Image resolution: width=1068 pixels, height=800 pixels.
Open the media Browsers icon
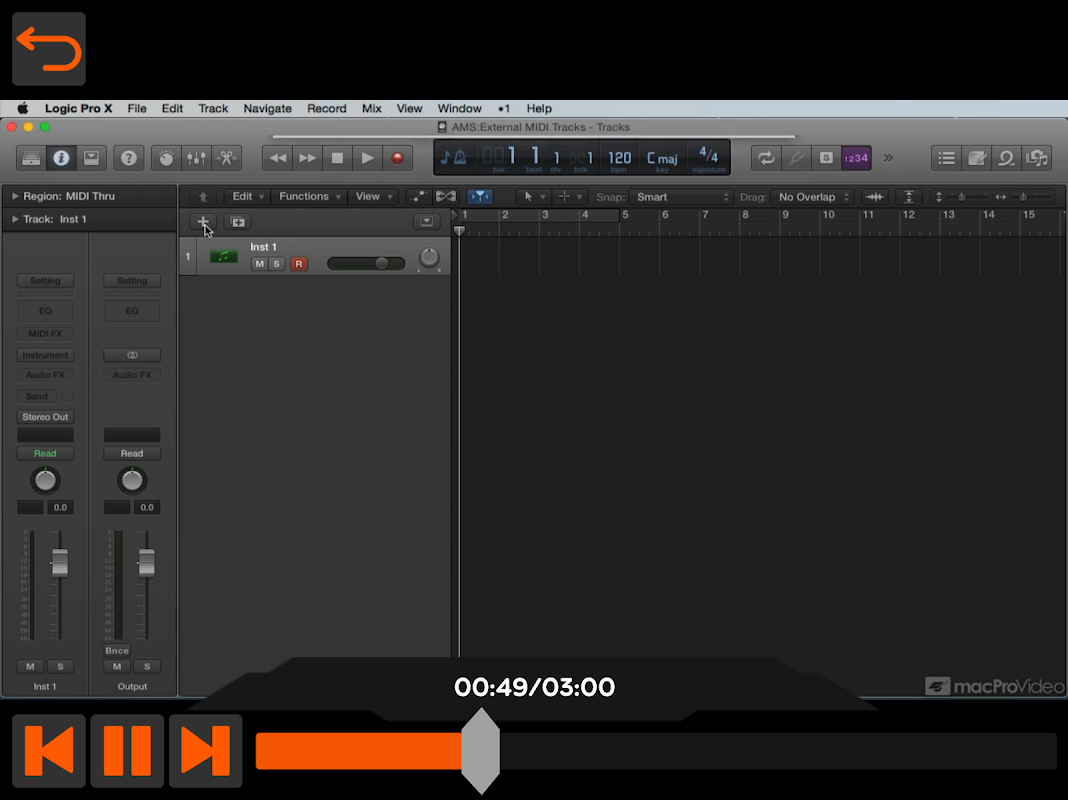[x=1037, y=158]
